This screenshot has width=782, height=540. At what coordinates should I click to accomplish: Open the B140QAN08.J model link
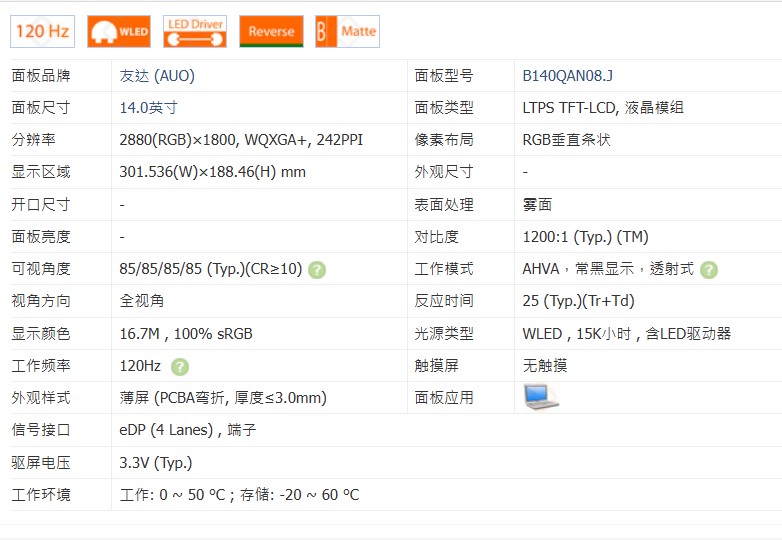(568, 76)
